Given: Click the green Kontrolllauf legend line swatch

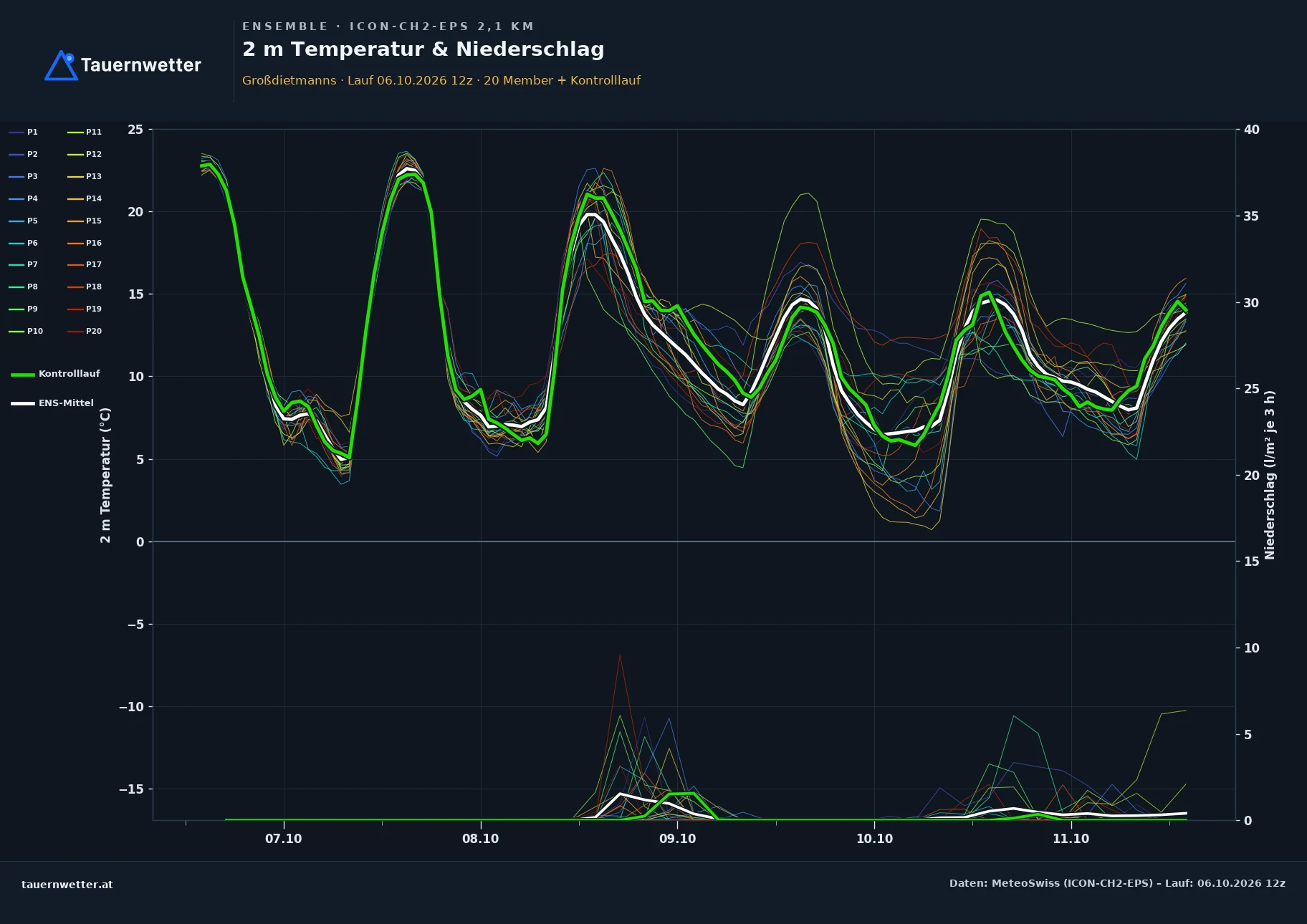Looking at the screenshot, I should click(x=23, y=375).
